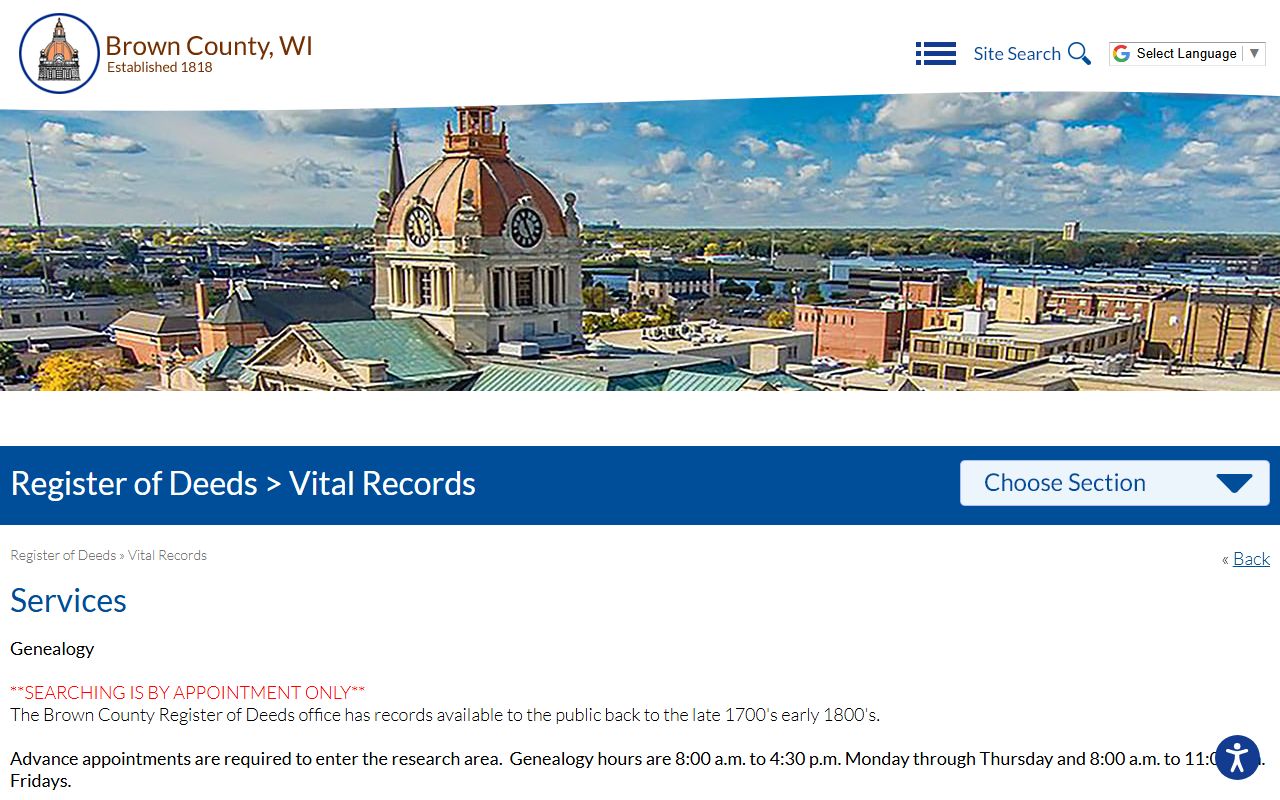The width and height of the screenshot is (1280, 800).
Task: Click the Genealogy subheading
Action: (x=52, y=649)
